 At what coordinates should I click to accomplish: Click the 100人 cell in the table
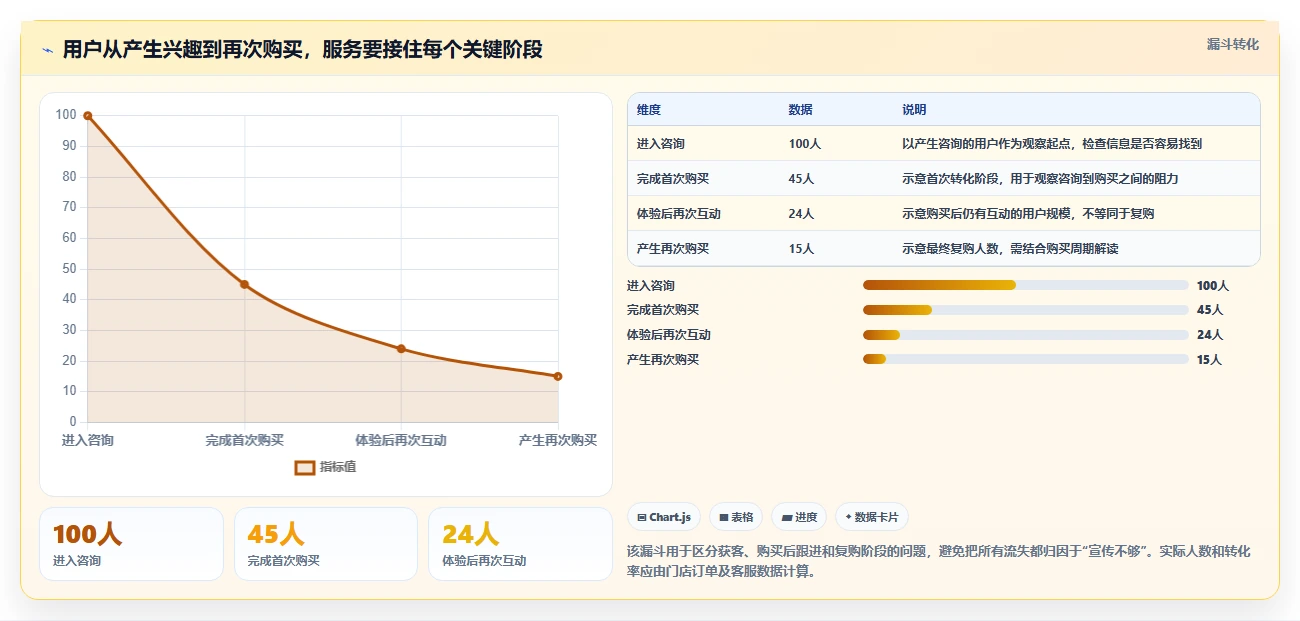[x=805, y=144]
